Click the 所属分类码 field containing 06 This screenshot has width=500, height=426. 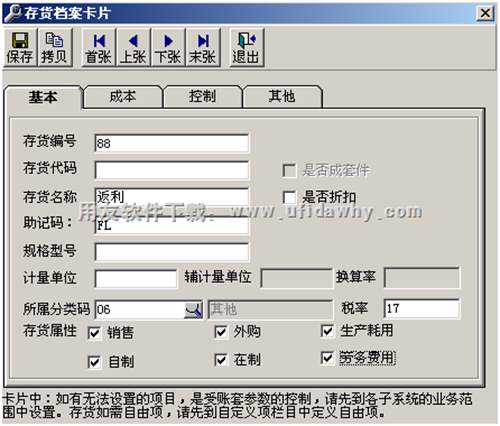140,310
